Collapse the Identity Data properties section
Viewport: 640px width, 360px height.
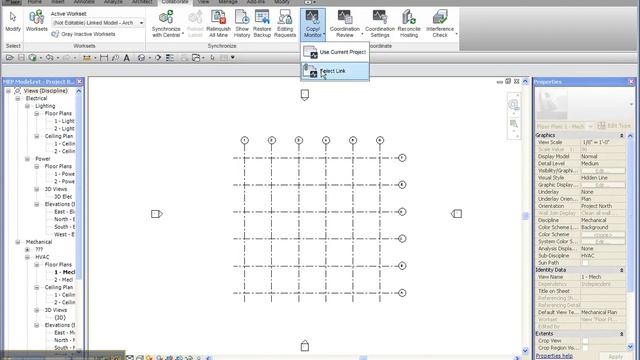[622, 270]
